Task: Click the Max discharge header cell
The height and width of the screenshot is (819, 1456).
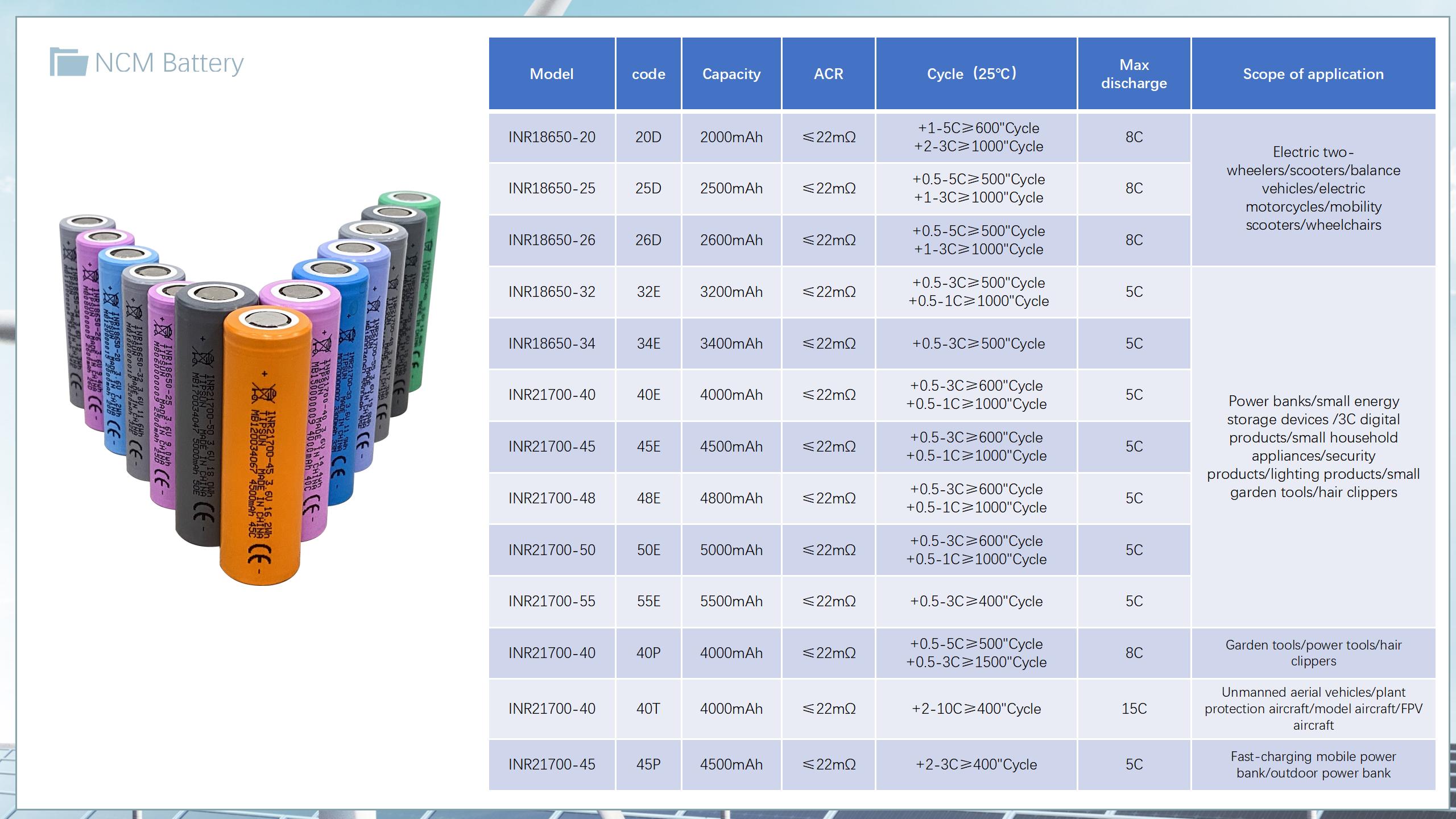Action: click(1134, 74)
